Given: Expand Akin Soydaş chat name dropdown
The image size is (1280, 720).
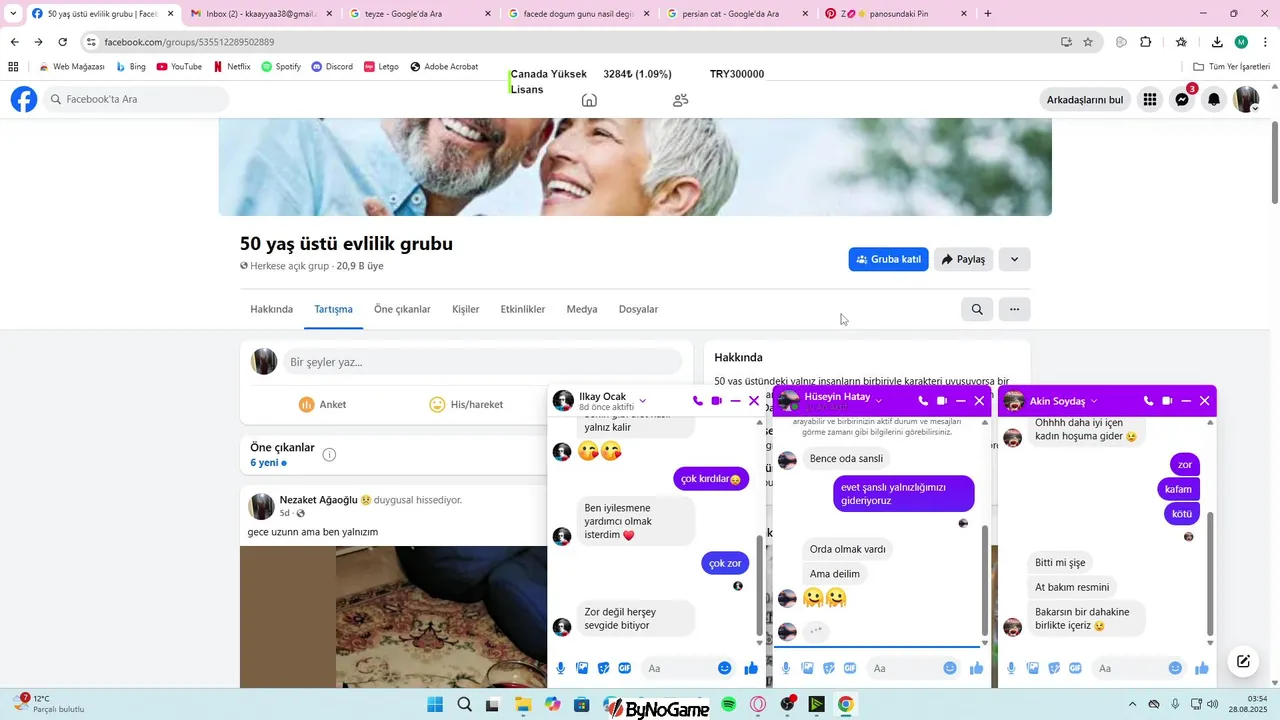Looking at the screenshot, I should click(x=1094, y=401).
